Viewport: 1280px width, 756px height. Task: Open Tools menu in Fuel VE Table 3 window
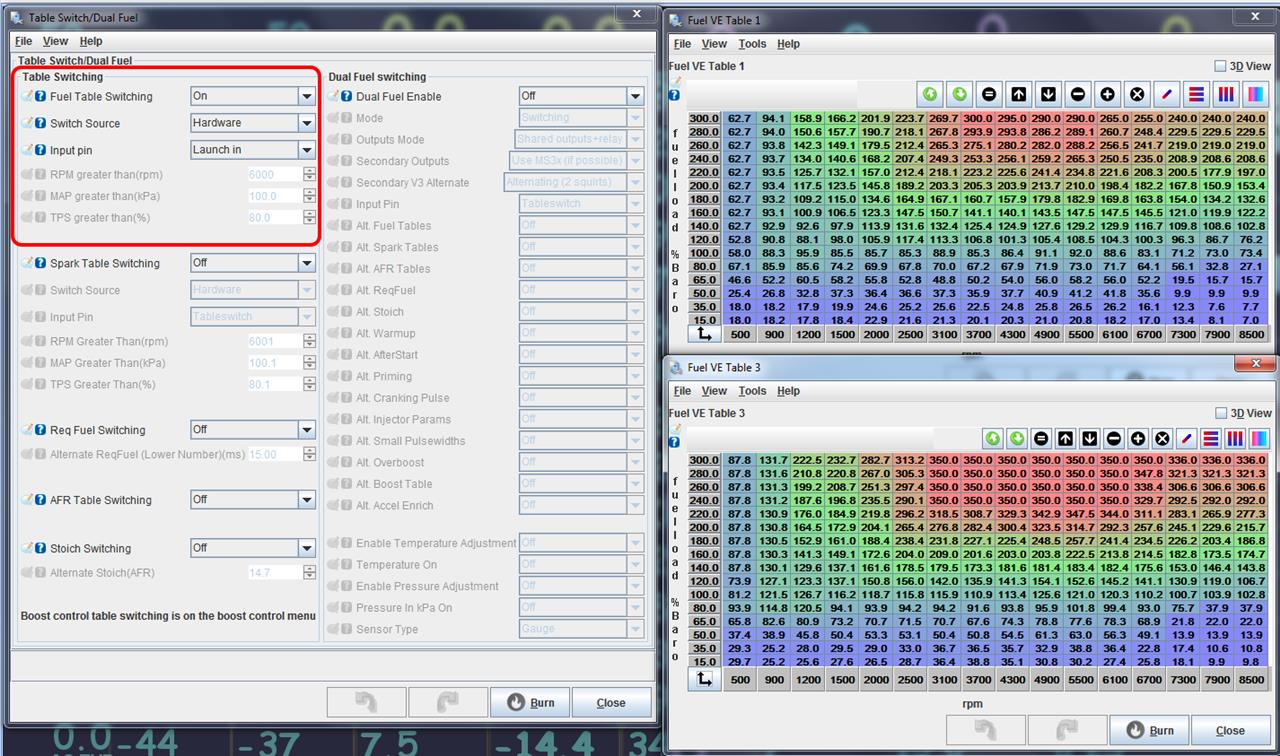pyautogui.click(x=752, y=391)
